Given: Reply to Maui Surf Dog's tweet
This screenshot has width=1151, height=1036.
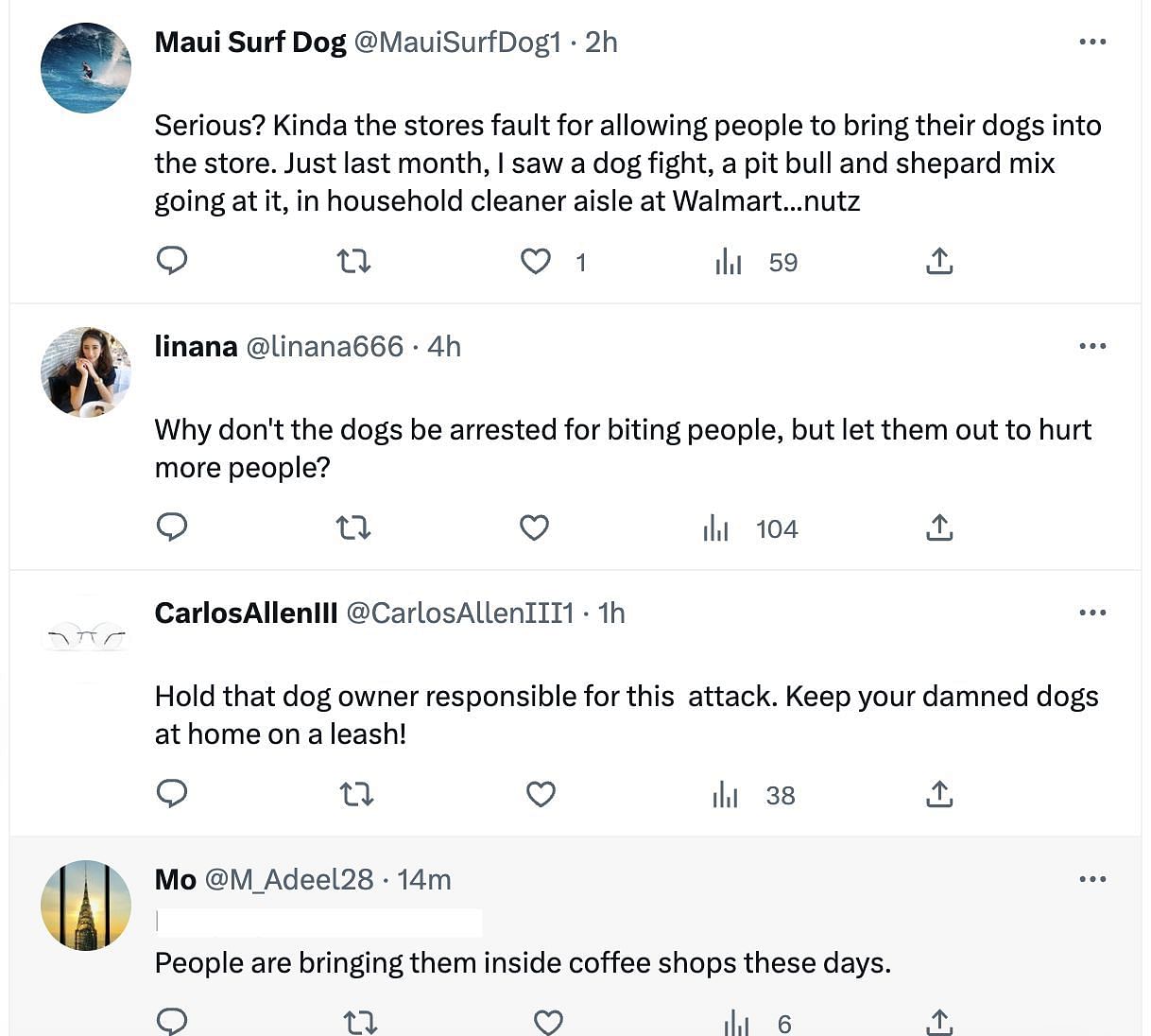Looking at the screenshot, I should 172,261.
